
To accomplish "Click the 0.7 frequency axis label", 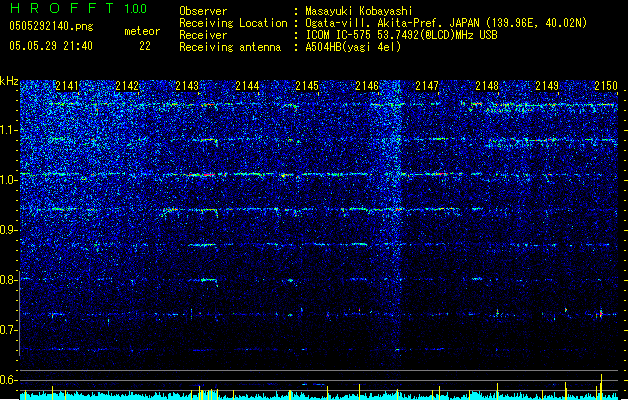I will [x=8, y=330].
